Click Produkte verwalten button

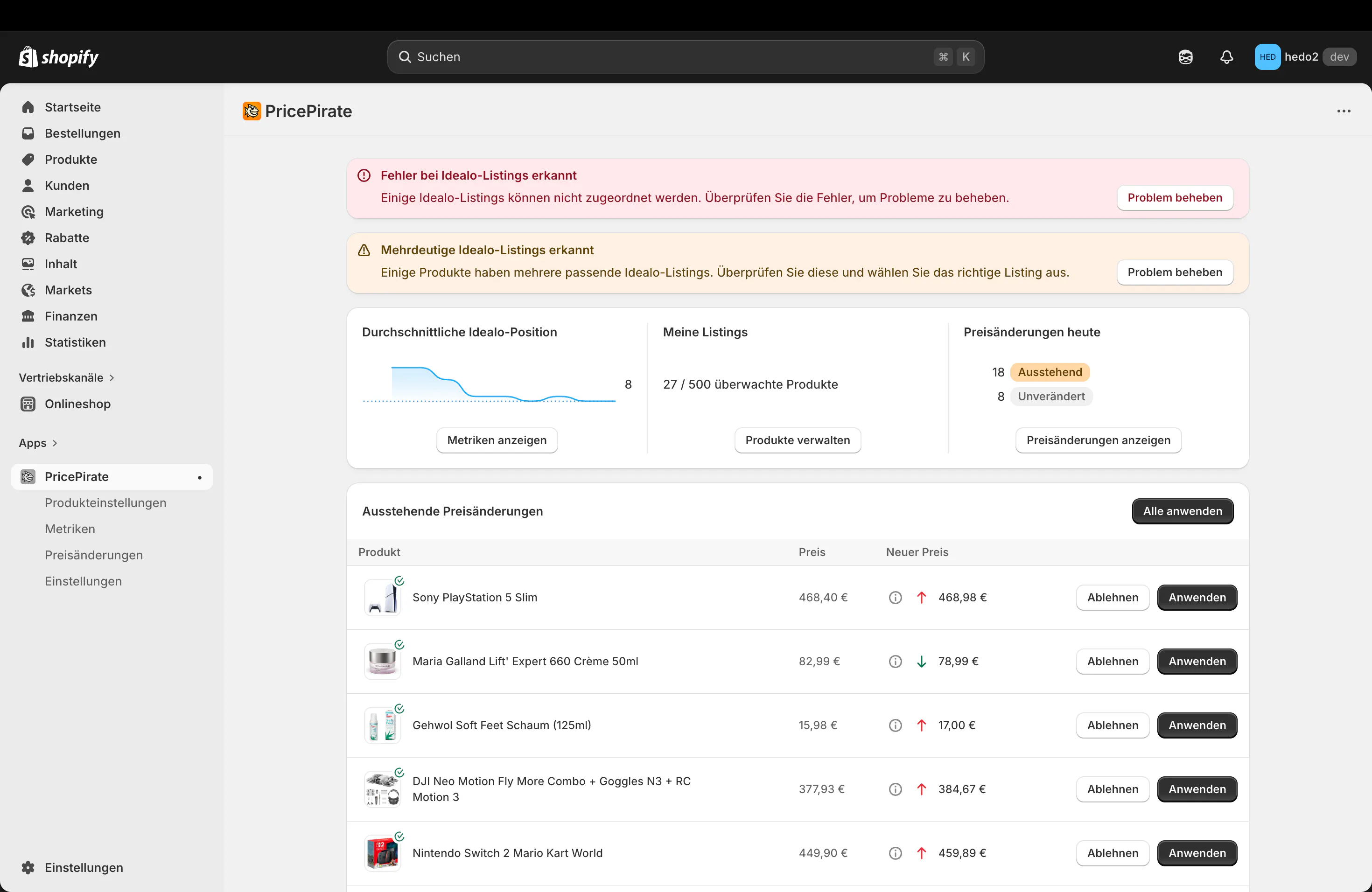point(798,440)
